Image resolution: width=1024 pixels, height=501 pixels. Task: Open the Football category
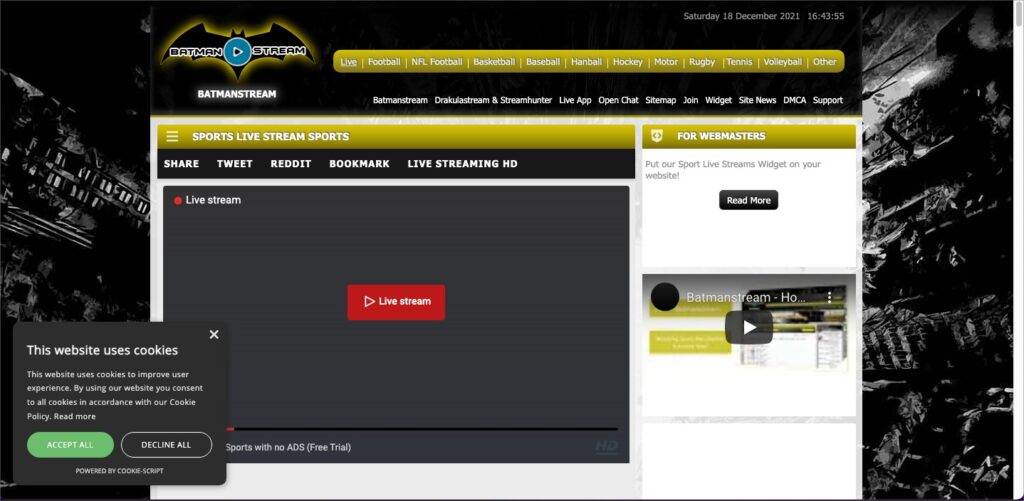point(384,62)
